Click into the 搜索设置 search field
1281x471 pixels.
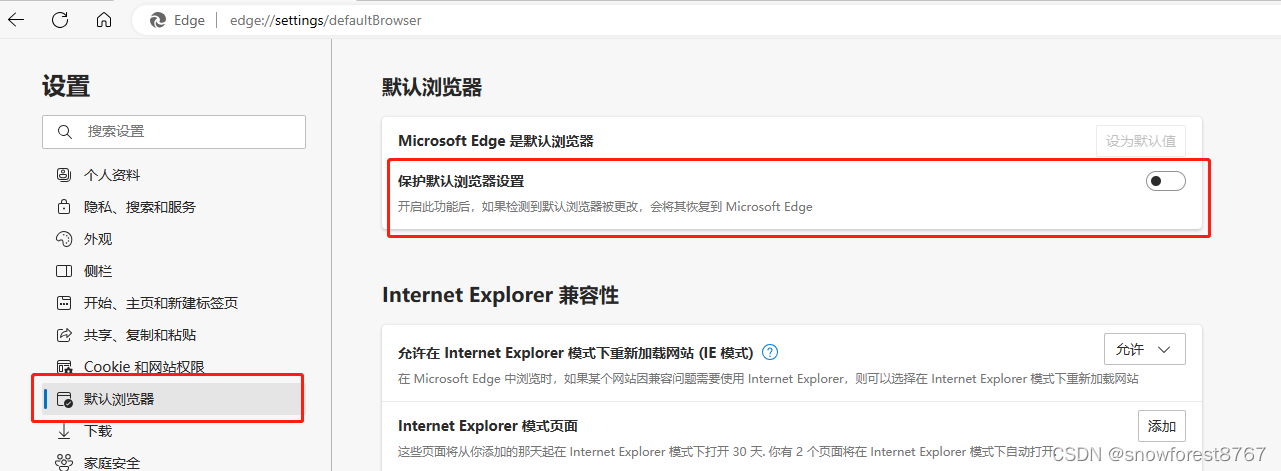pos(174,132)
